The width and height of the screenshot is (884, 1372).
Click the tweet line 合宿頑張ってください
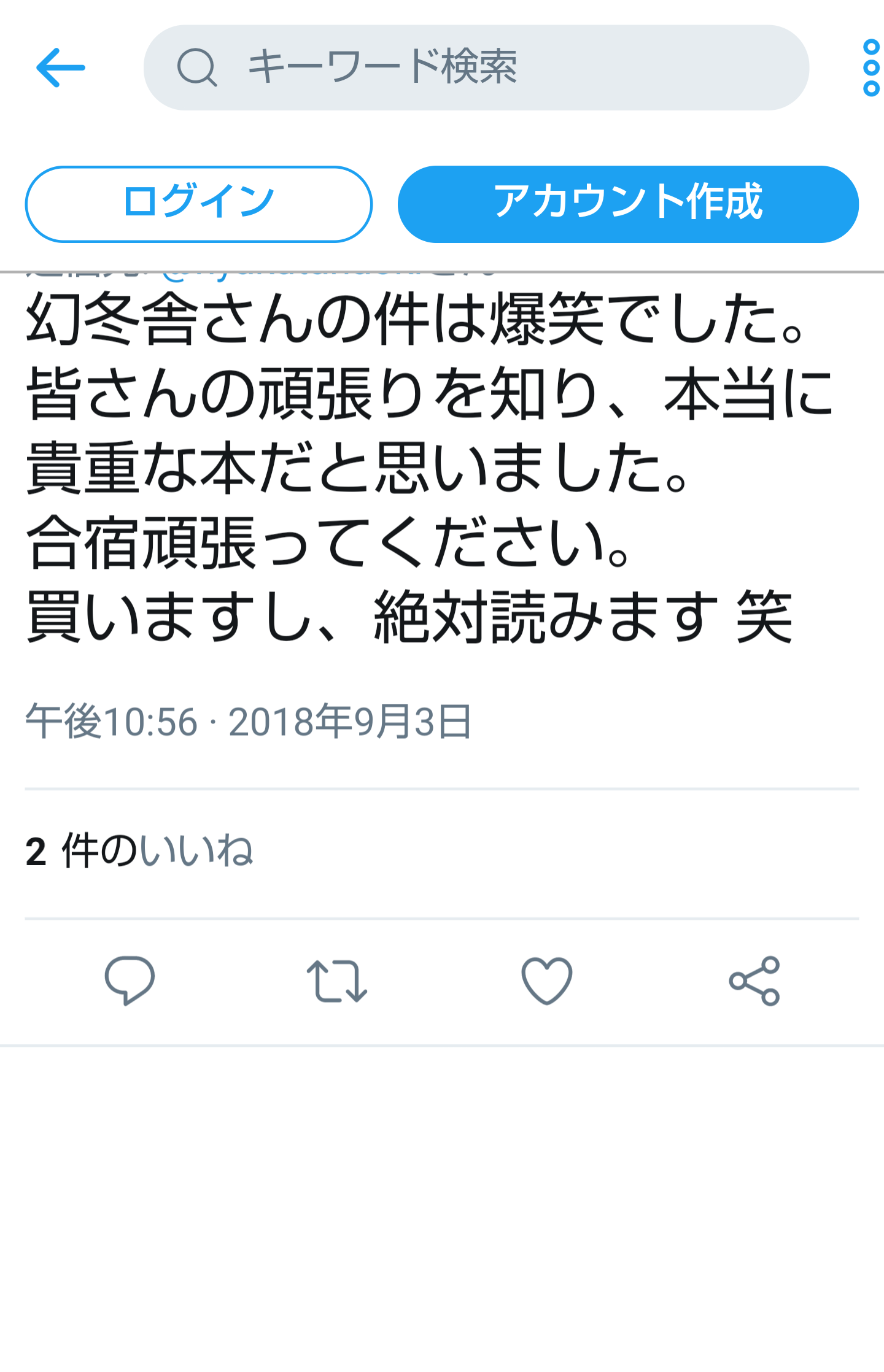coord(328,542)
